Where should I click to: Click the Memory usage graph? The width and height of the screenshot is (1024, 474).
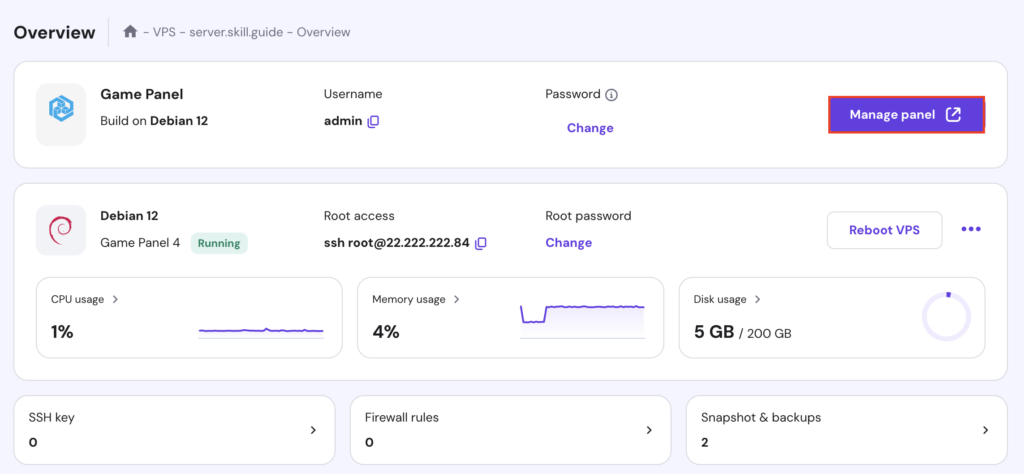tap(582, 315)
